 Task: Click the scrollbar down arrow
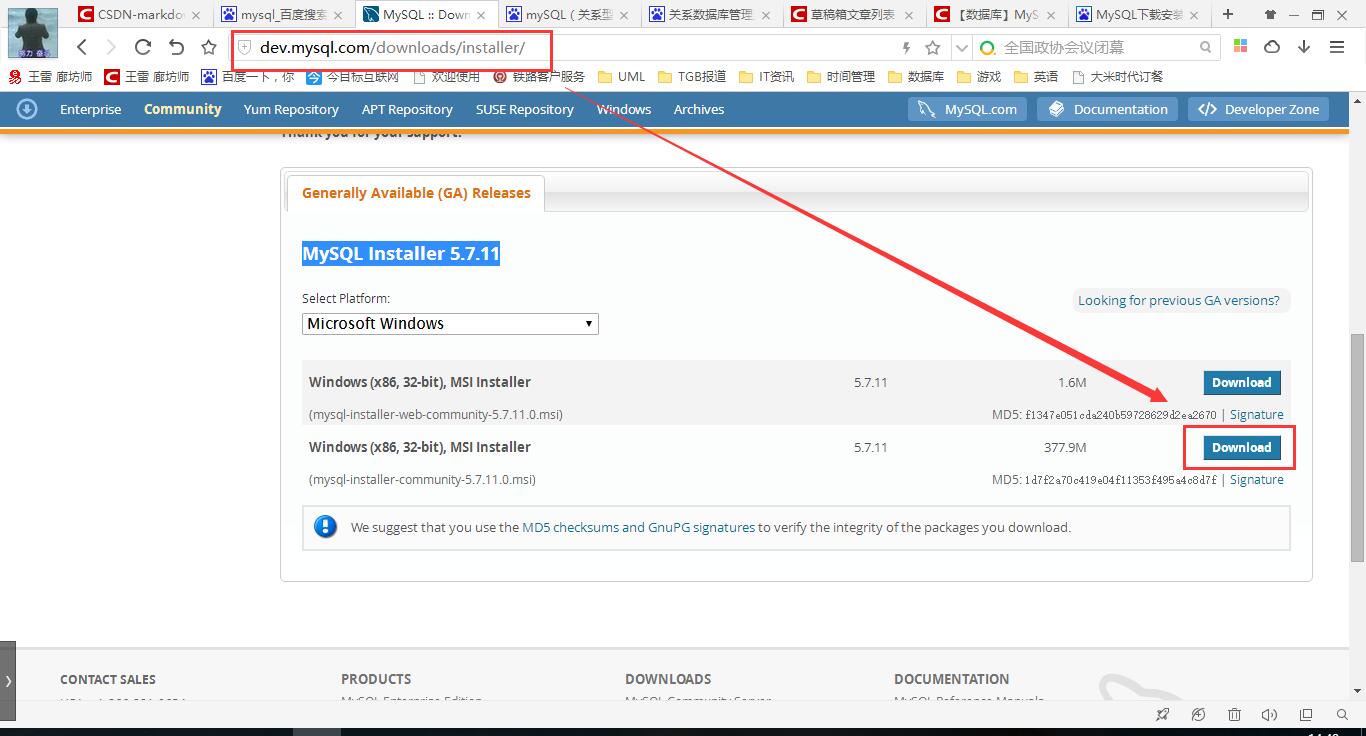[x=1357, y=691]
